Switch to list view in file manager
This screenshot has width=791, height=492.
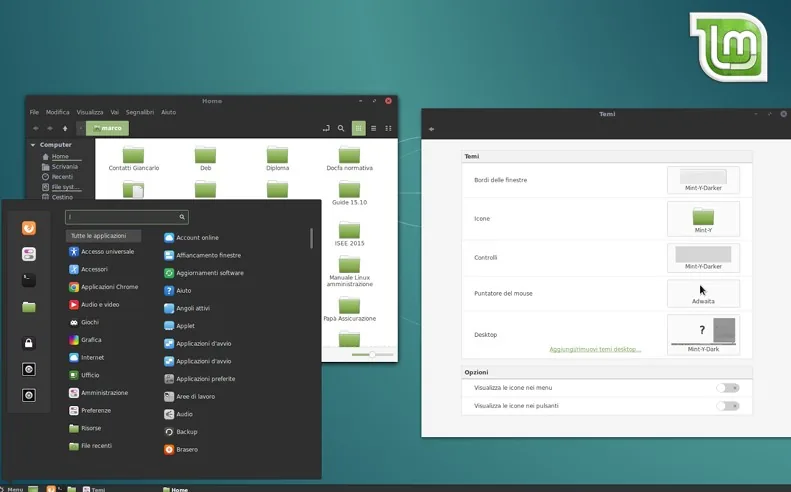374,128
